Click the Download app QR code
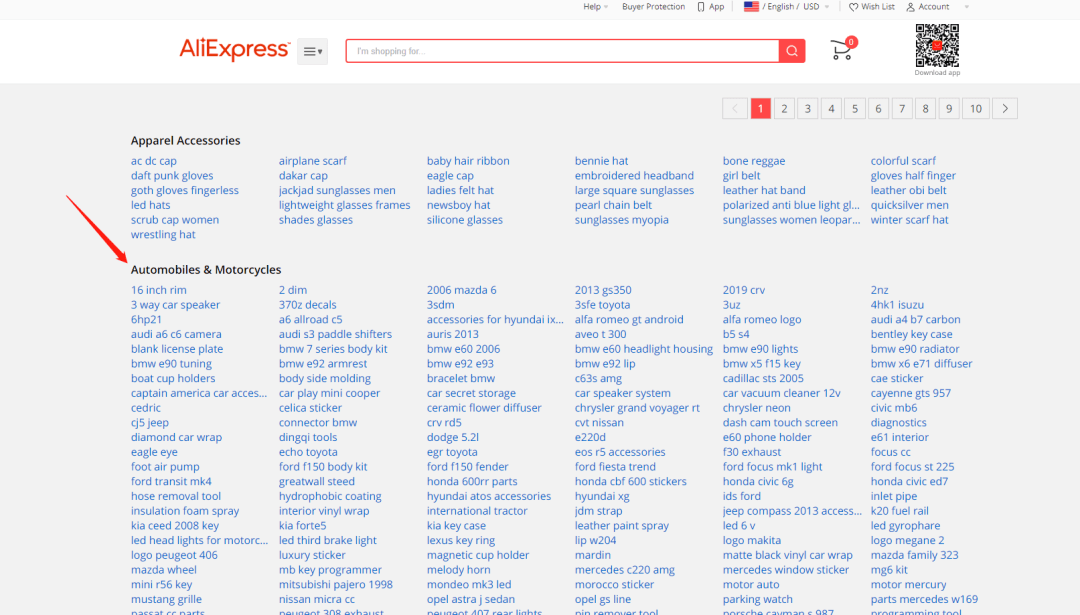The width and height of the screenshot is (1080, 615). [937, 45]
